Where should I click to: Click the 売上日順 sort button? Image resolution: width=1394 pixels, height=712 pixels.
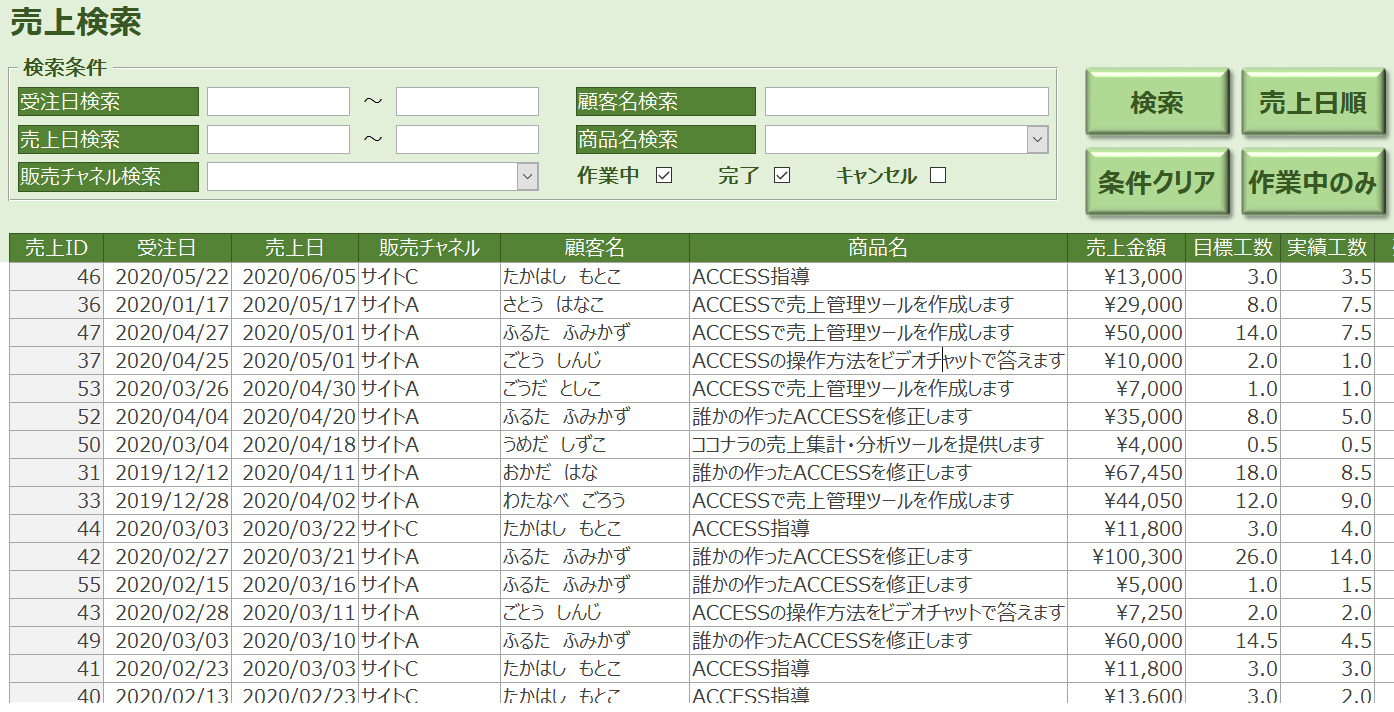(x=1313, y=101)
